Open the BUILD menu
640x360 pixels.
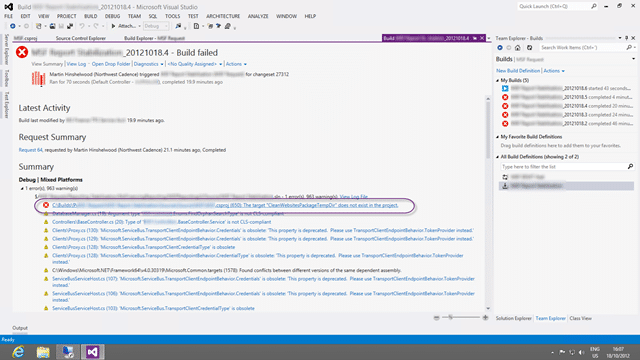pyautogui.click(x=91, y=16)
